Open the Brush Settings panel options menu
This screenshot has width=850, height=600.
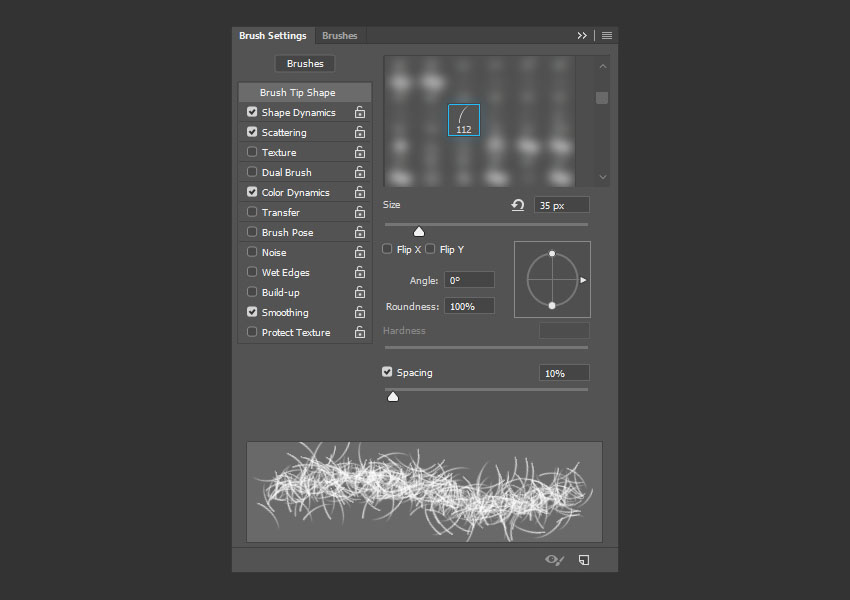point(607,36)
